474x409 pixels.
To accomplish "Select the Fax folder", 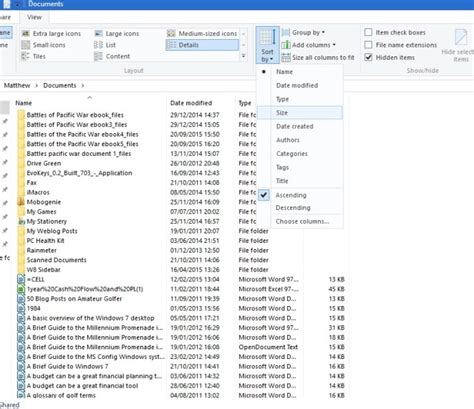I will click(x=32, y=183).
